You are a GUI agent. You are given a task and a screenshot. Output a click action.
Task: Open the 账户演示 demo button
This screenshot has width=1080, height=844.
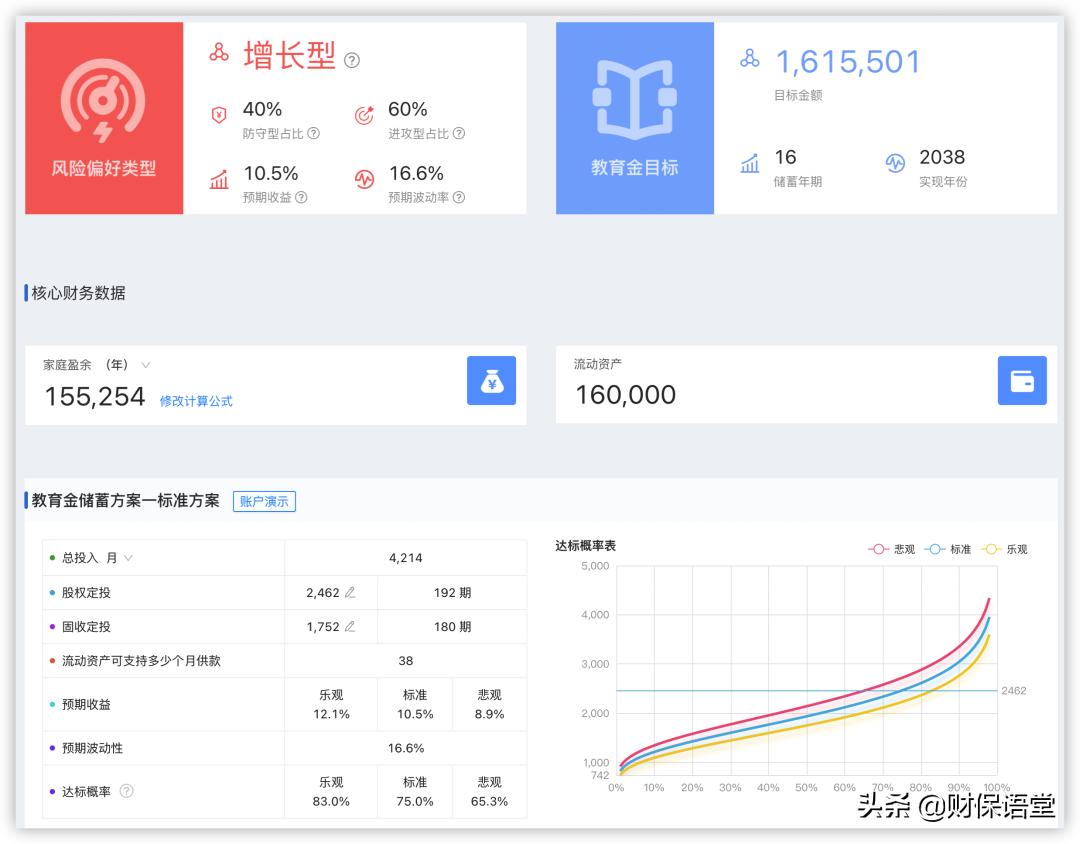click(x=264, y=501)
